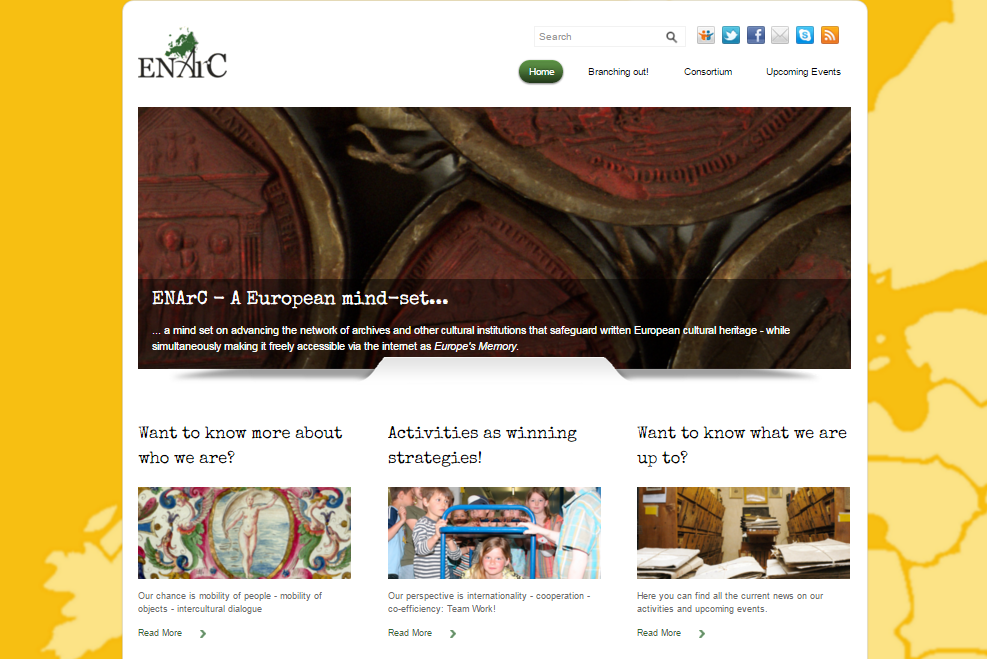Open the Facebook icon link
This screenshot has width=987, height=659.
pos(755,35)
